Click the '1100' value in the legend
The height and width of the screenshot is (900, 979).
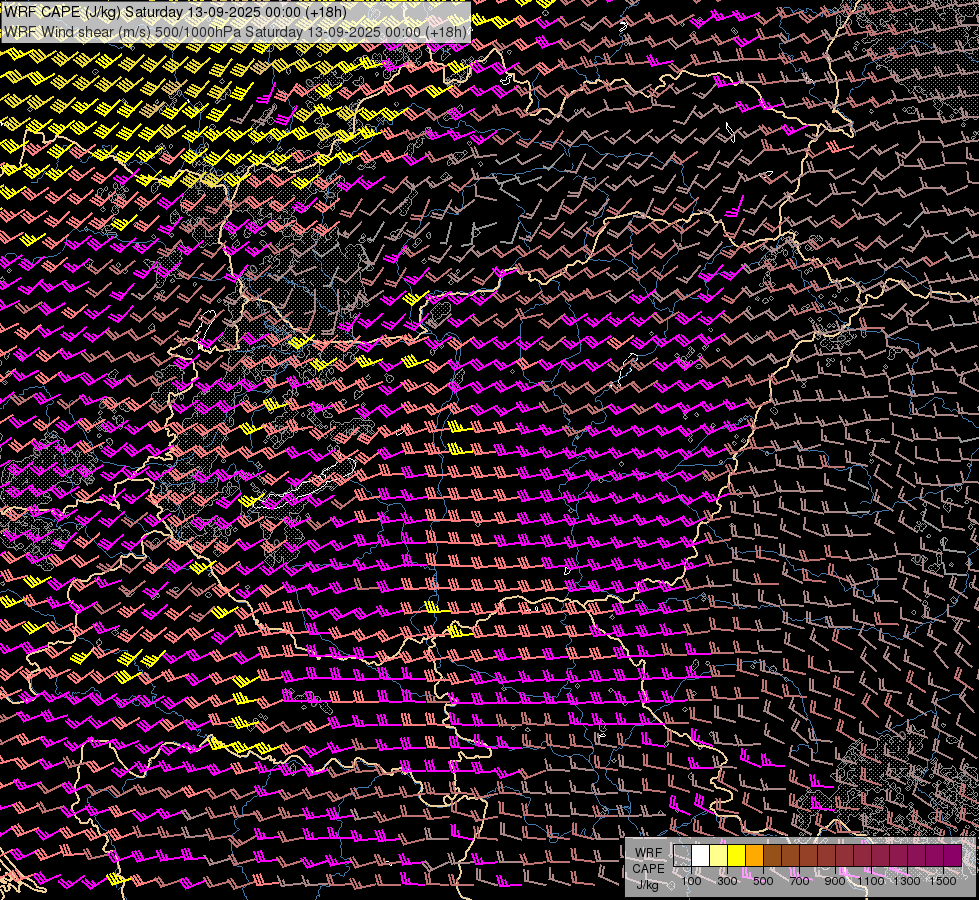click(x=871, y=881)
